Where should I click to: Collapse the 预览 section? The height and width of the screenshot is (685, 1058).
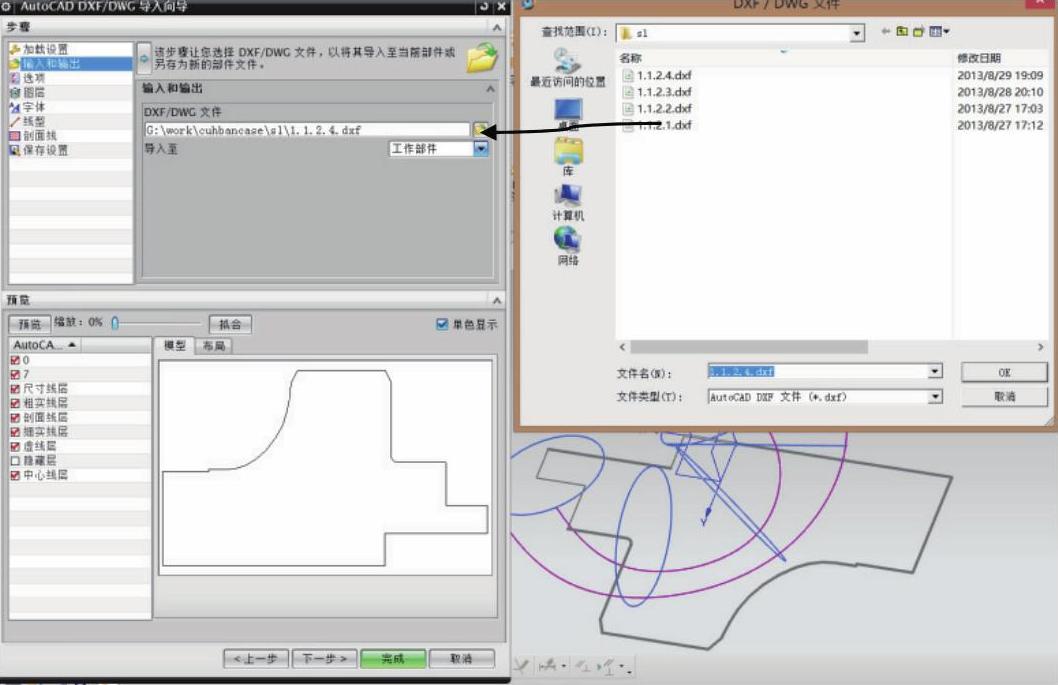[497, 300]
